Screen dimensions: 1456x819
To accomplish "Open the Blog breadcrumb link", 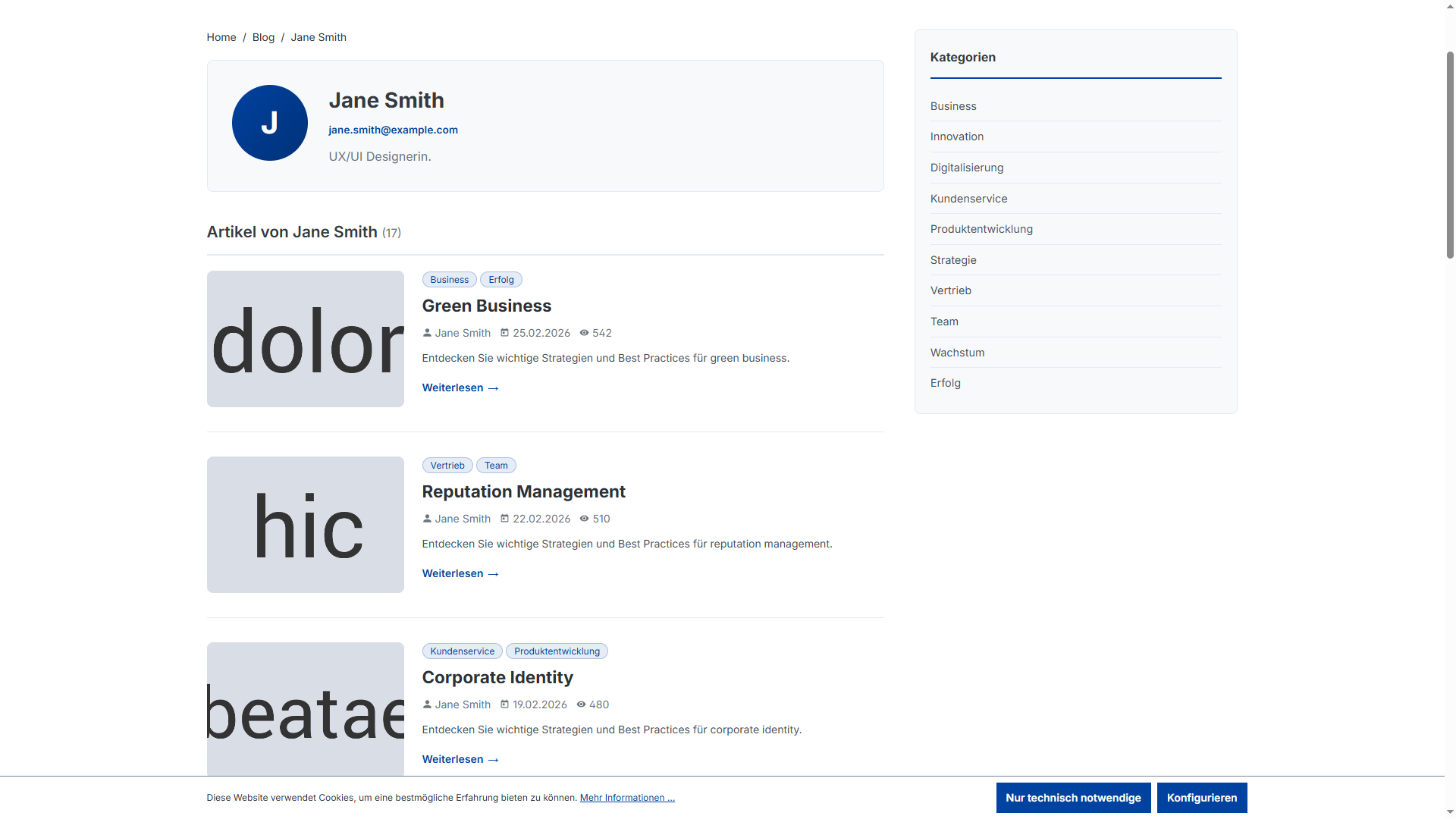I will pyautogui.click(x=263, y=37).
